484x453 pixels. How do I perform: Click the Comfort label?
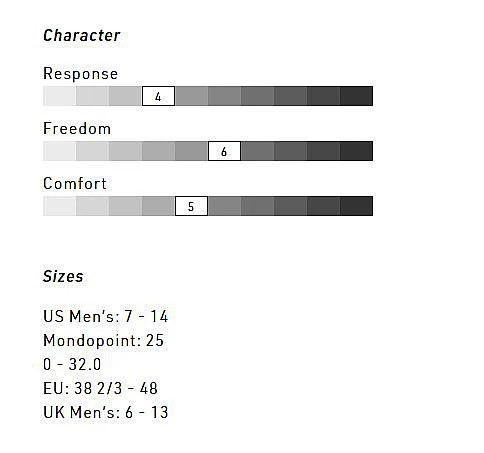pyautogui.click(x=75, y=183)
